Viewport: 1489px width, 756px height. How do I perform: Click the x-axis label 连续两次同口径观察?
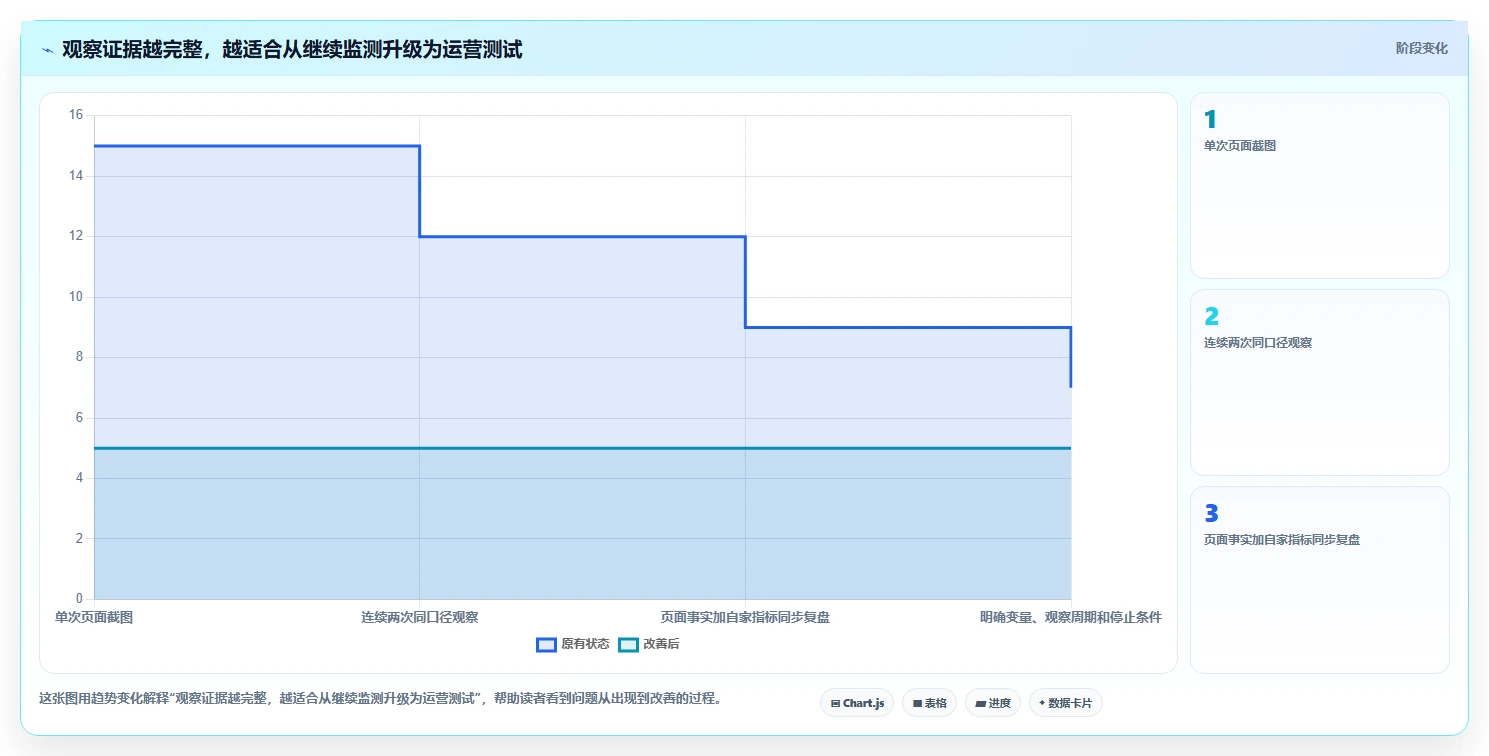coord(420,617)
